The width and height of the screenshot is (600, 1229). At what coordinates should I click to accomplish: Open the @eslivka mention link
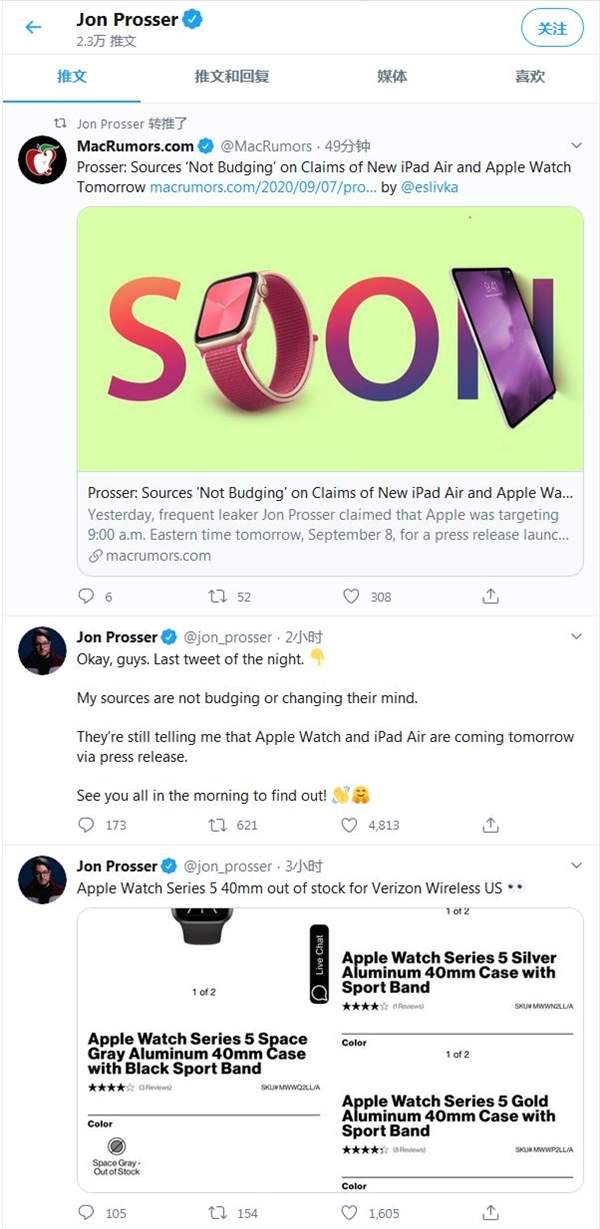[x=429, y=187]
